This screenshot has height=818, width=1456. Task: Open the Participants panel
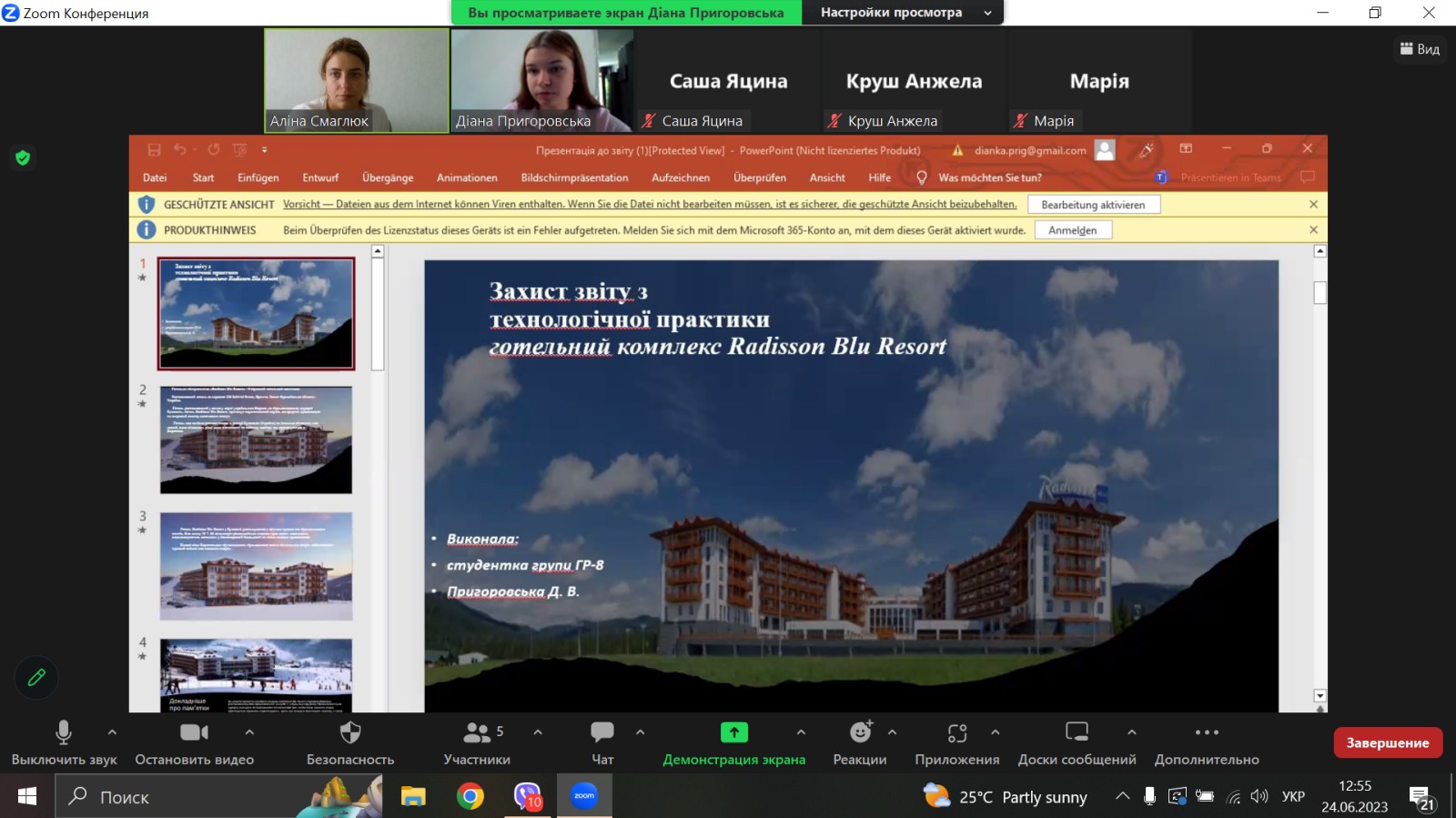coord(477,742)
